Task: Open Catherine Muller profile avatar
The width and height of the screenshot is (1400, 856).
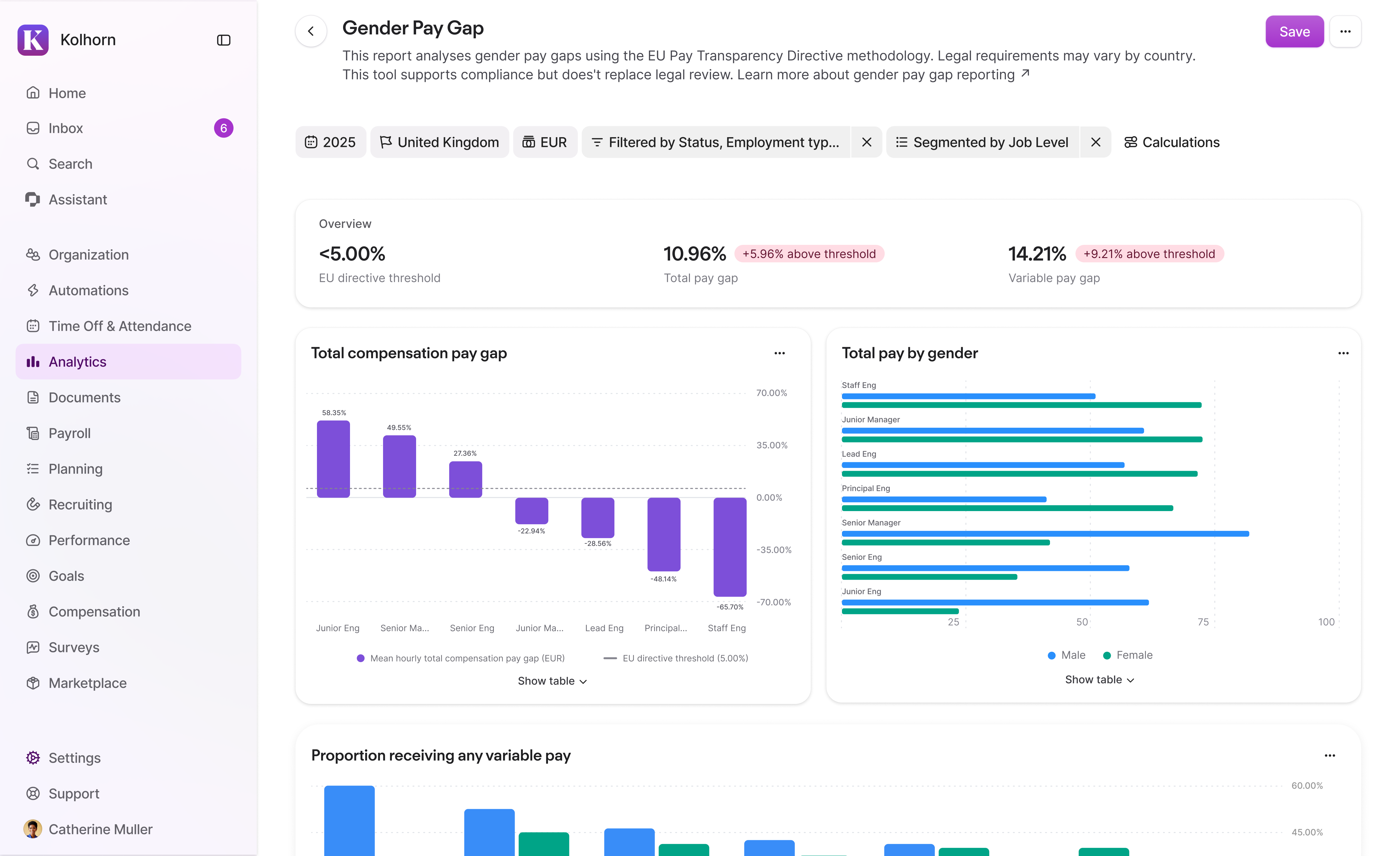Action: (32, 829)
